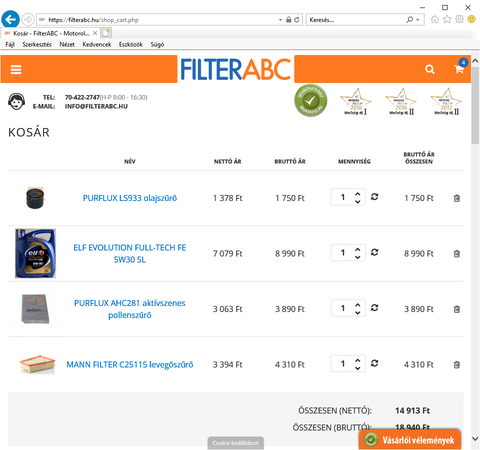Open a new browser tab
The height and width of the screenshot is (450, 480).
pos(106,33)
